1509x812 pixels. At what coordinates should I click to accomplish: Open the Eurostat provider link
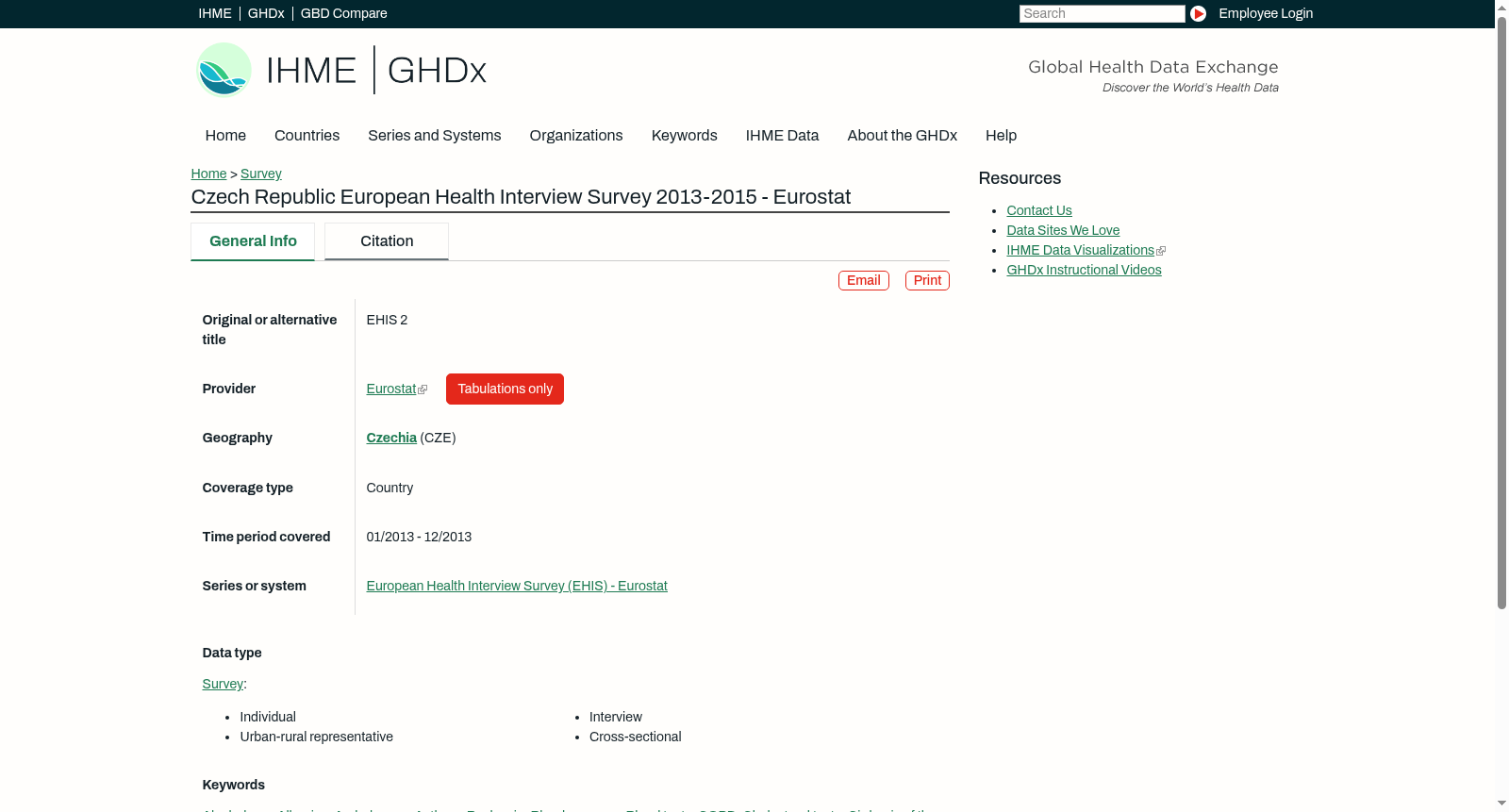(391, 389)
